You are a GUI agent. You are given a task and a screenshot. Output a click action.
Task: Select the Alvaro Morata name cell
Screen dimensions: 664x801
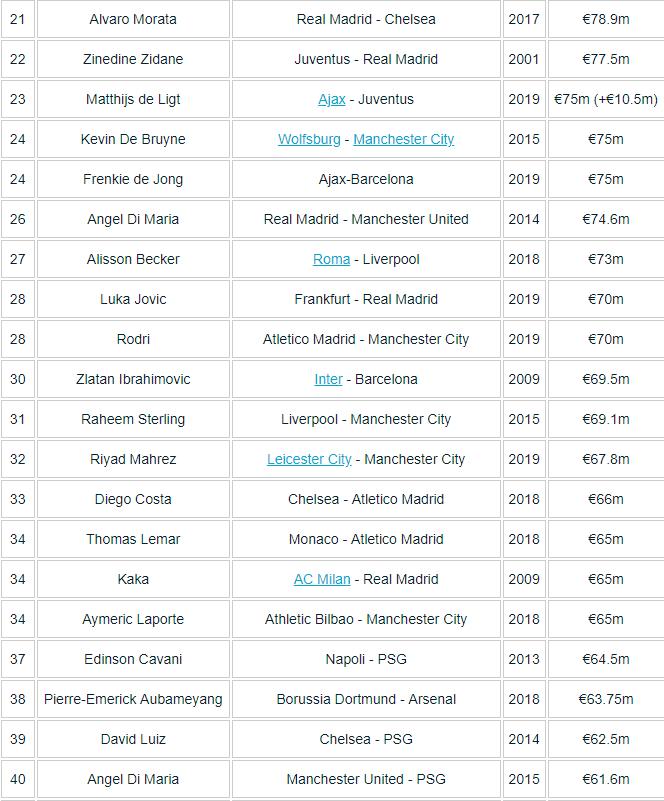pyautogui.click(x=133, y=19)
